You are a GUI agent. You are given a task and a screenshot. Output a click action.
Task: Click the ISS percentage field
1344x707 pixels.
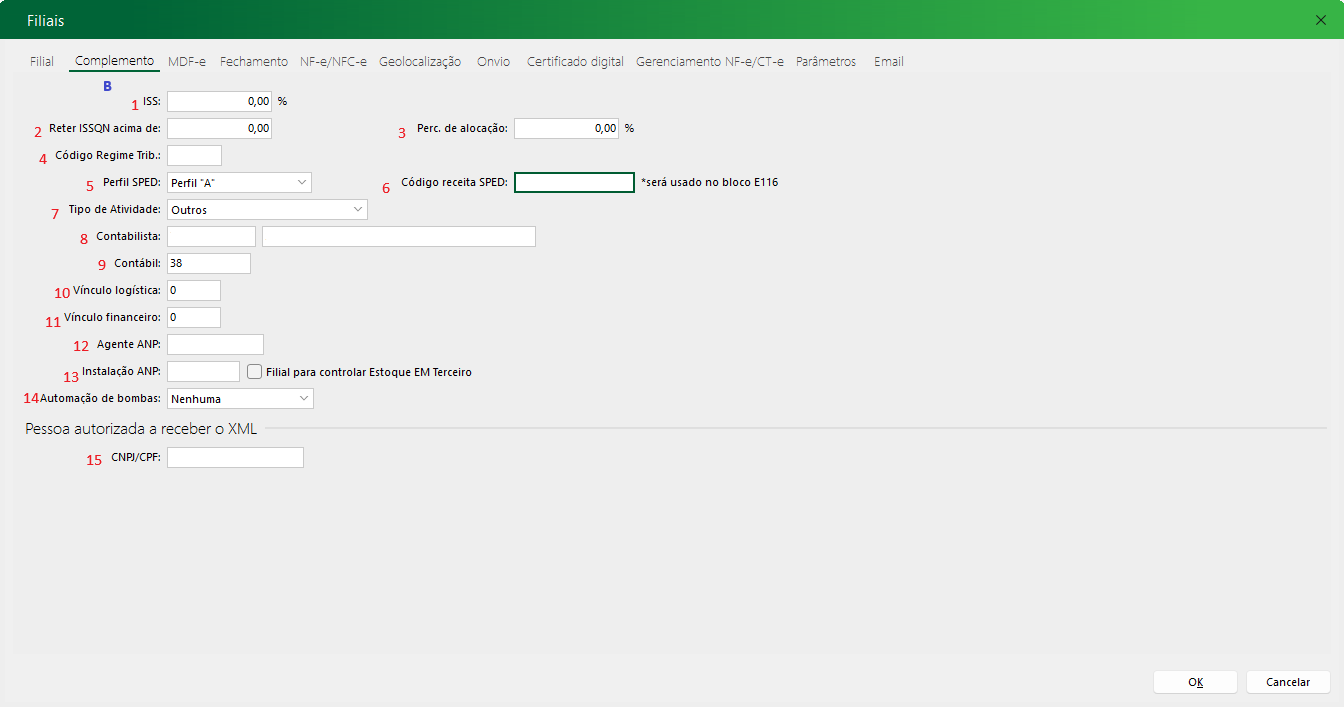(x=219, y=101)
